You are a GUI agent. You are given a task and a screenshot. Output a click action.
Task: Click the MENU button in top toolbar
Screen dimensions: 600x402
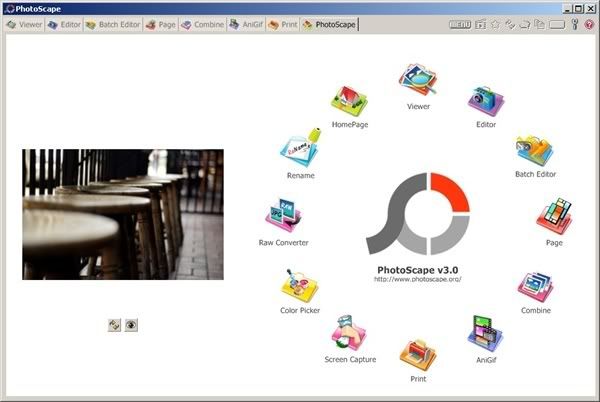tap(460, 24)
